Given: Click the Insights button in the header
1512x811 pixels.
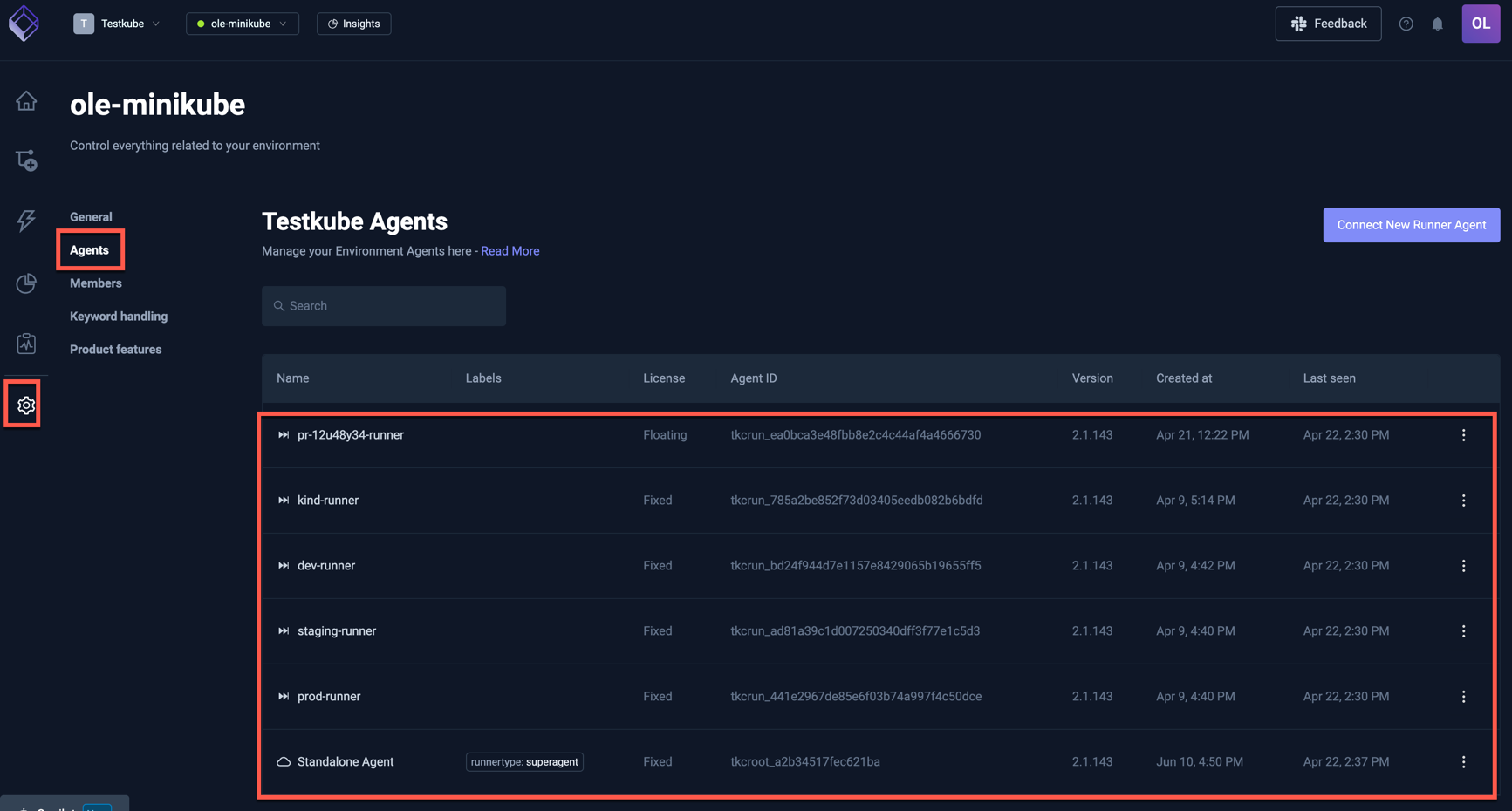Looking at the screenshot, I should (x=353, y=24).
